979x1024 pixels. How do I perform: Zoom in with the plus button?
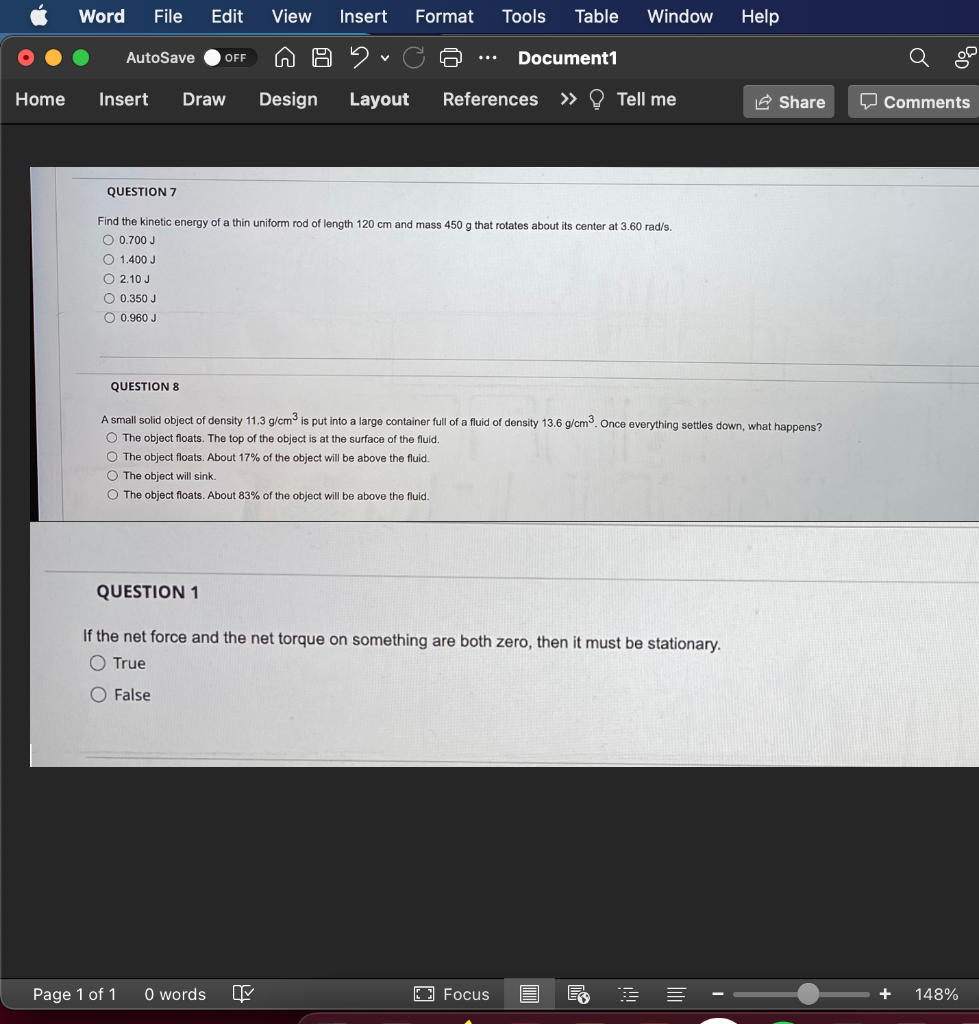coord(885,994)
